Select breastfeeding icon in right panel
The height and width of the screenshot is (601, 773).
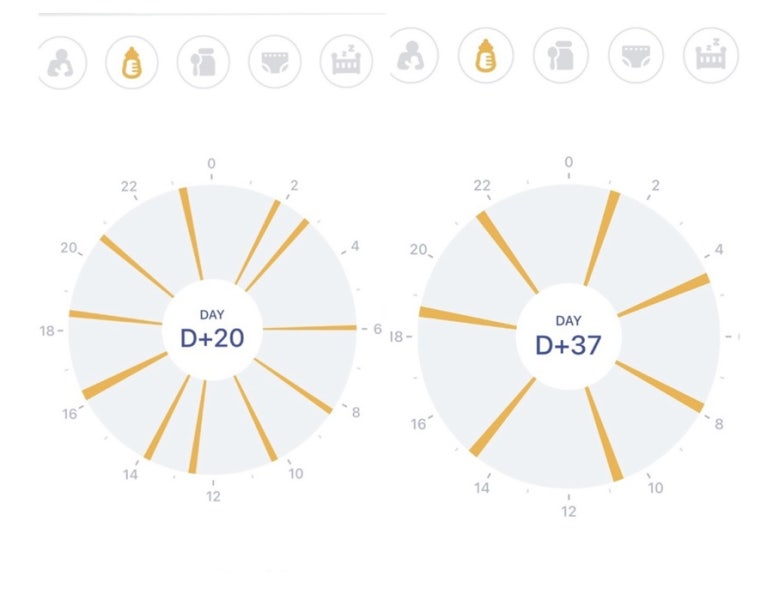[413, 55]
